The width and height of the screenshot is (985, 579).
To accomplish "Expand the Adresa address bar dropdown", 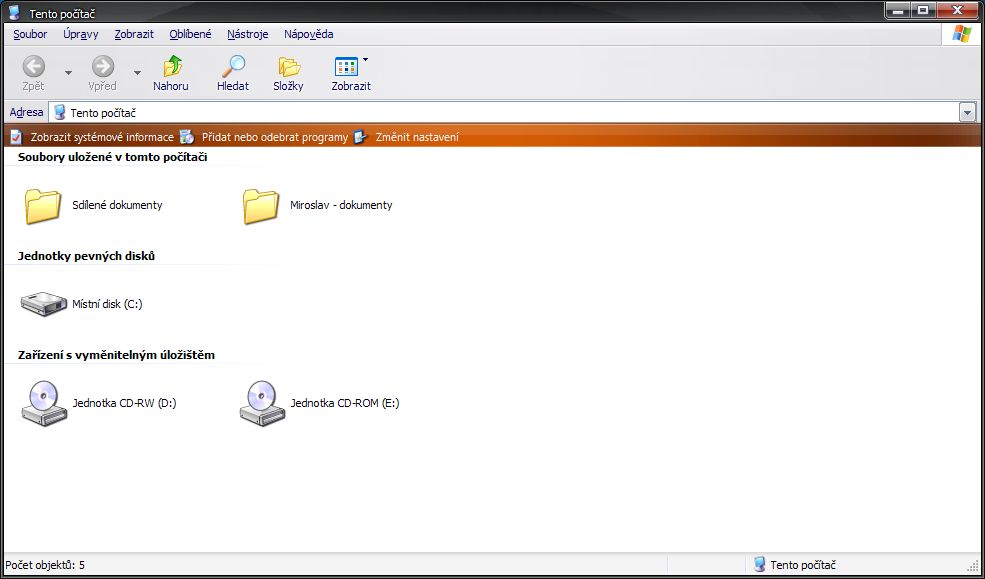I will point(967,113).
